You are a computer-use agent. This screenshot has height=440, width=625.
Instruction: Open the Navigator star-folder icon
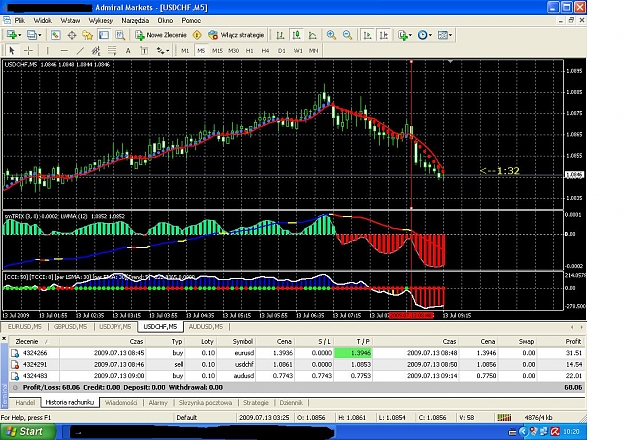point(88,35)
